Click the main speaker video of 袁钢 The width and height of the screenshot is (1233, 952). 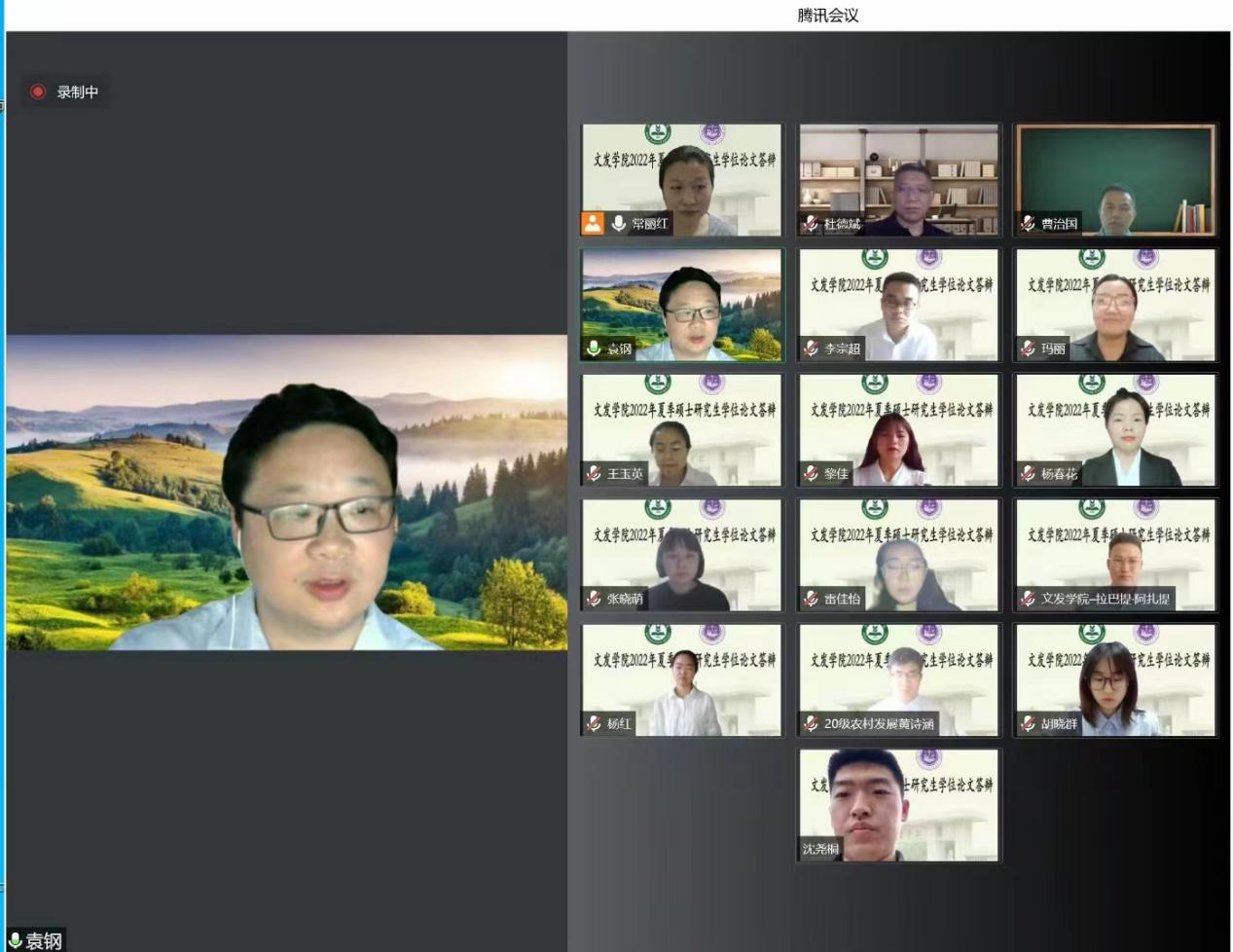point(287,492)
